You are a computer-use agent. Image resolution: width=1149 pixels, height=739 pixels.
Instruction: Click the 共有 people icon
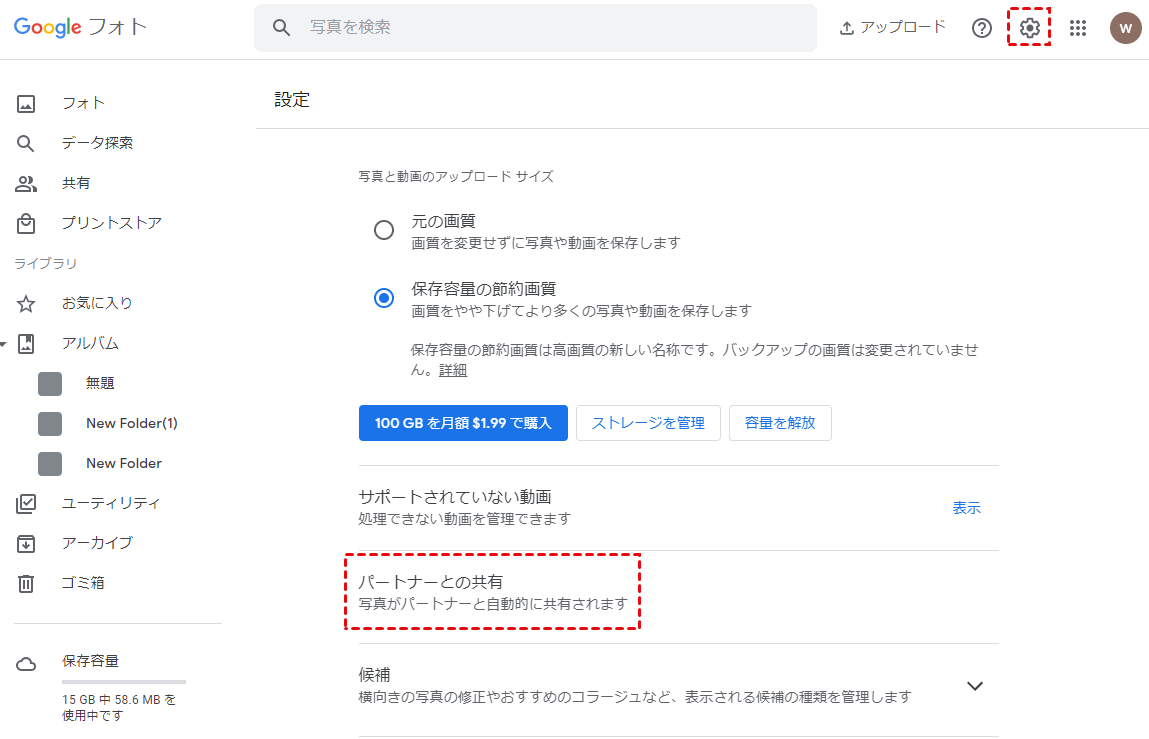[x=26, y=183]
